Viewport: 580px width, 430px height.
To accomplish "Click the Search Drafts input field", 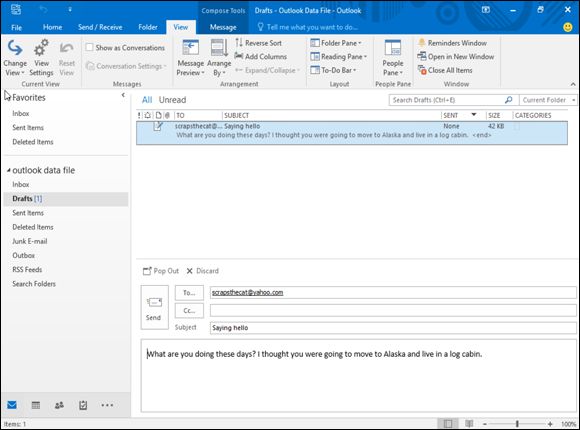I will pos(446,100).
